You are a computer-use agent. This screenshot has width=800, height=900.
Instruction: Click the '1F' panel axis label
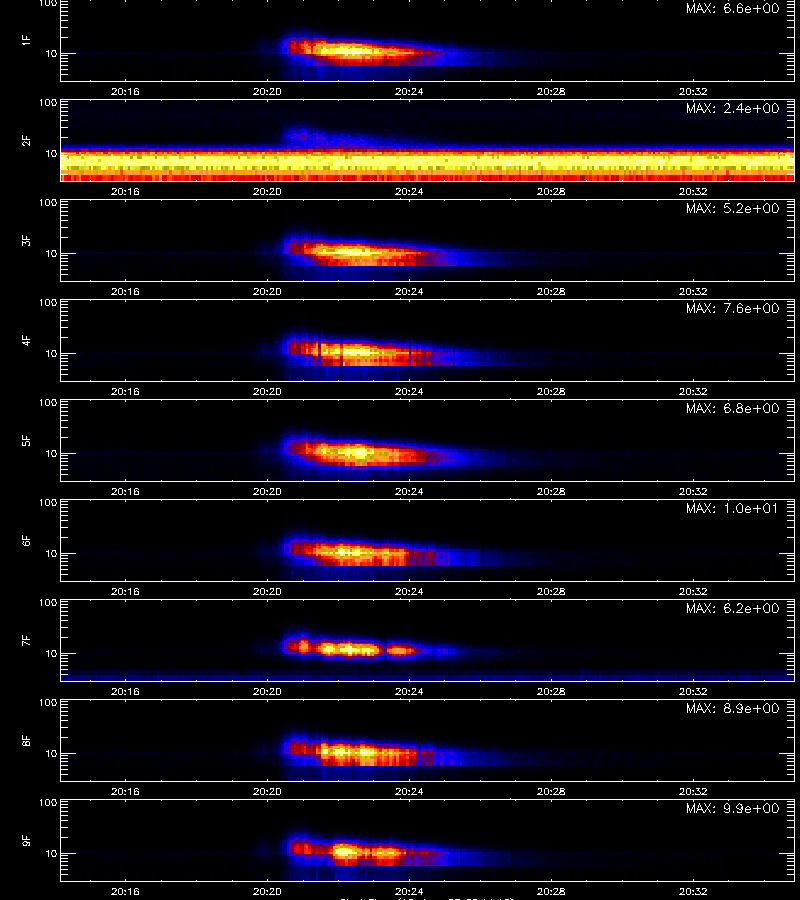click(x=26, y=40)
